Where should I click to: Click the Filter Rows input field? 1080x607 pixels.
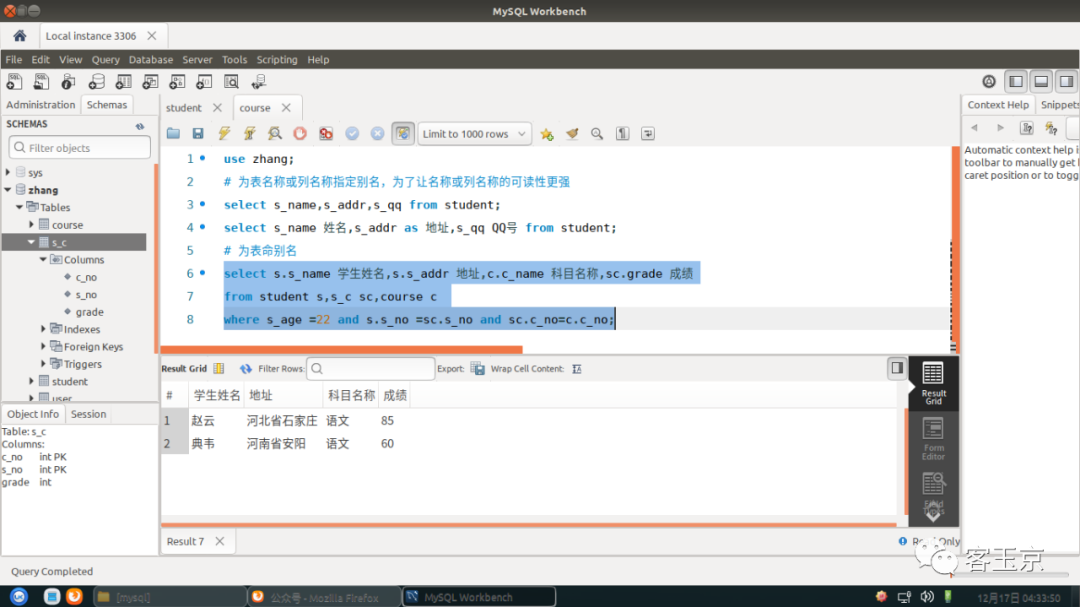(371, 369)
